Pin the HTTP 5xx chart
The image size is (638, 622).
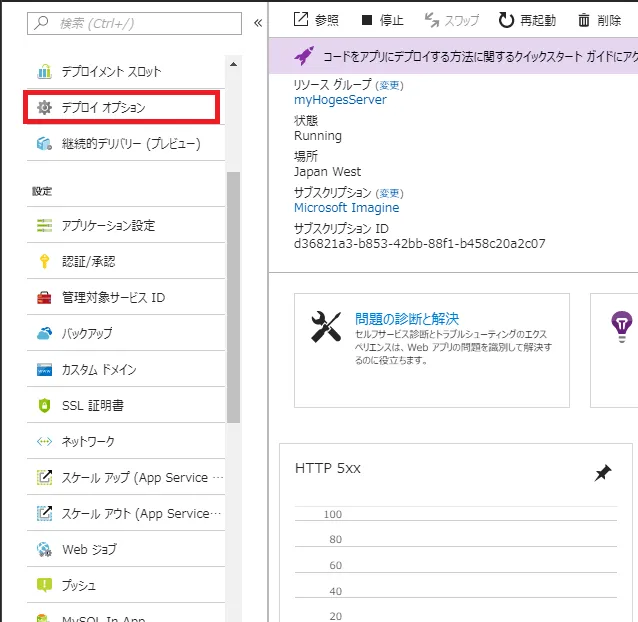(x=602, y=473)
